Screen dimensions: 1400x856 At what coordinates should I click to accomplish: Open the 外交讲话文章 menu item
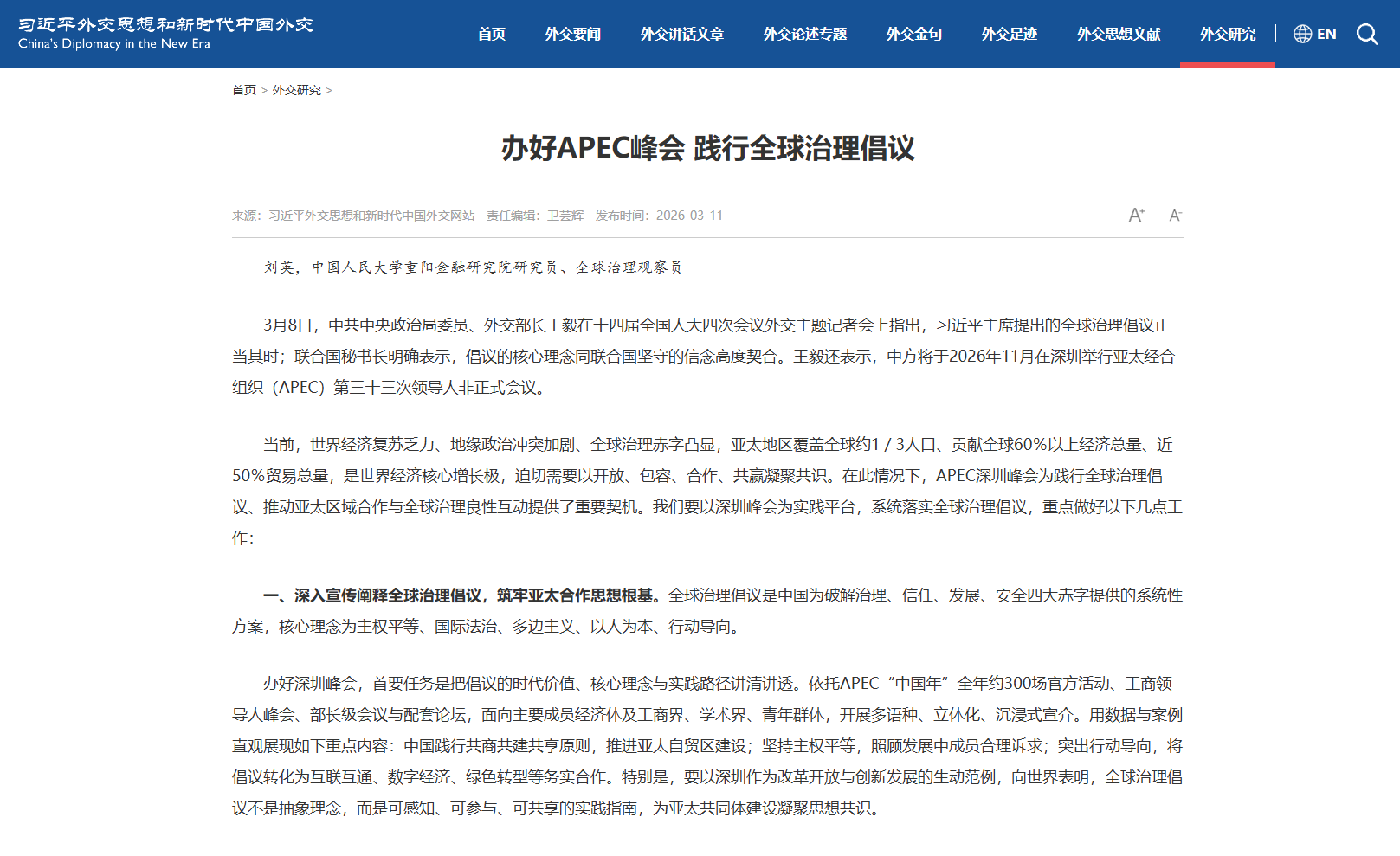(681, 34)
